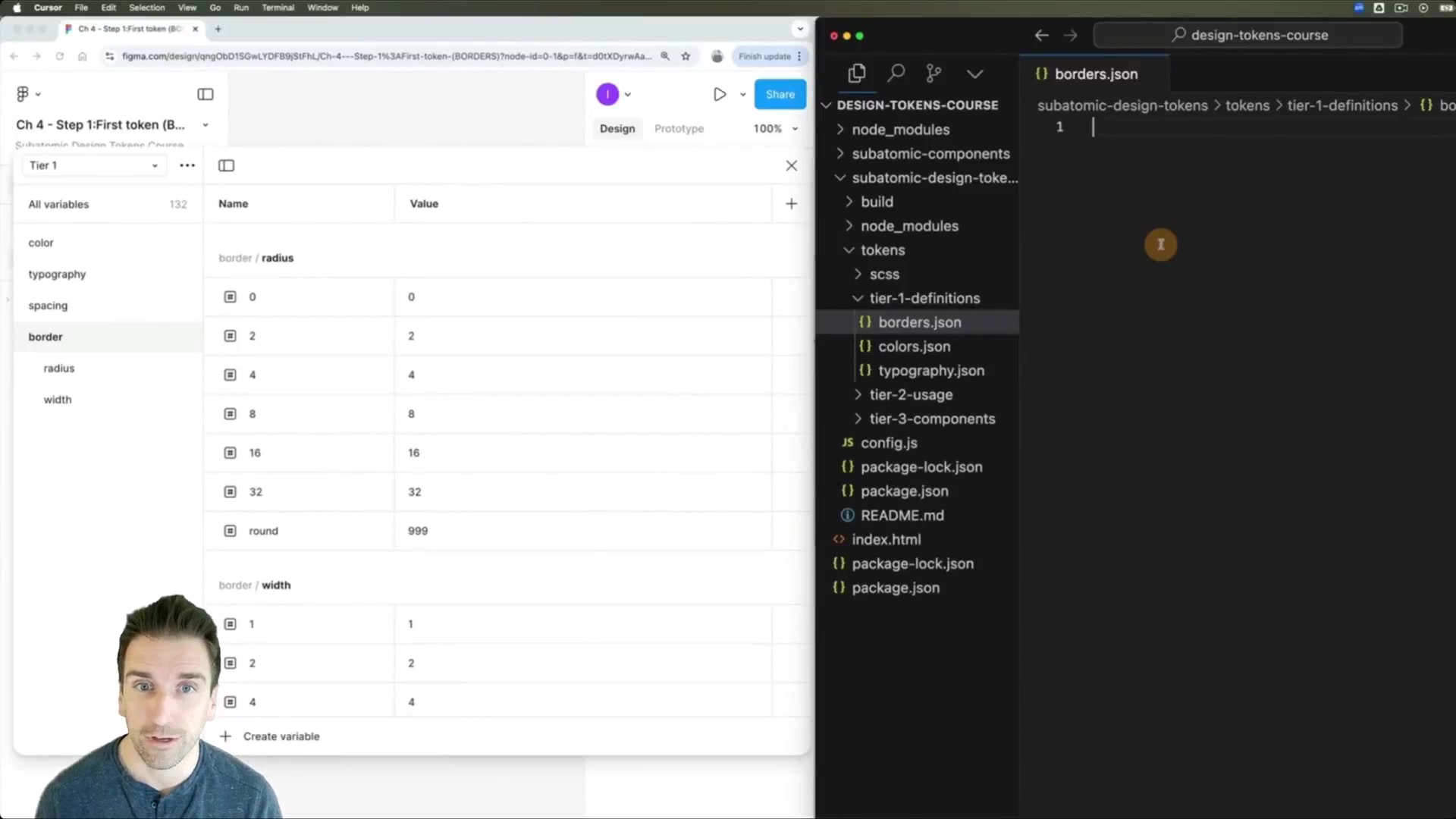
Task: Open the Selection menu in menu bar
Action: pyautogui.click(x=146, y=8)
